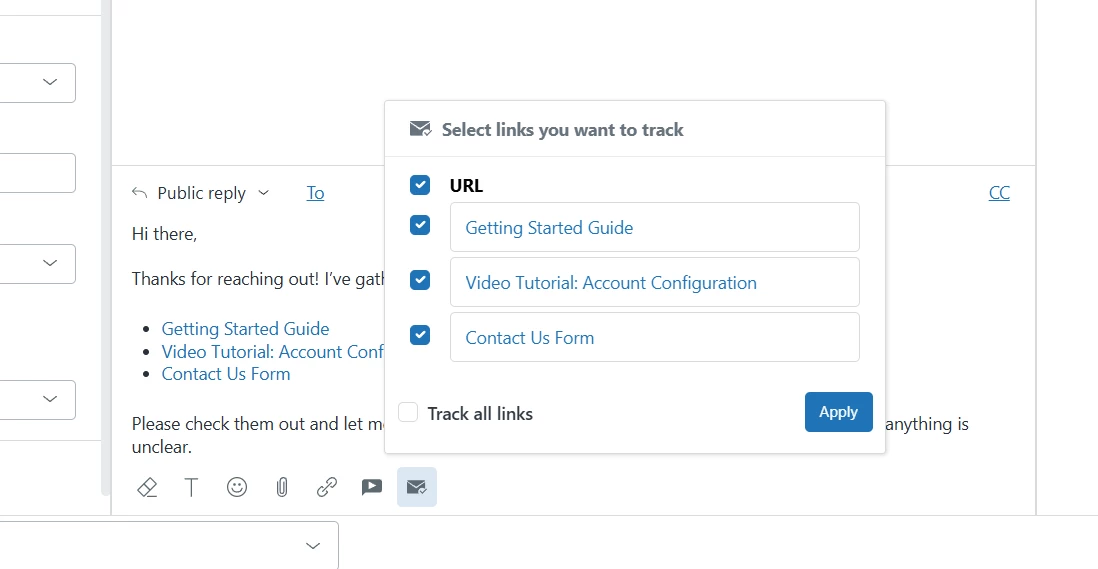Uncheck the Getting Started Guide checkbox
This screenshot has width=1098, height=569.
tap(420, 225)
